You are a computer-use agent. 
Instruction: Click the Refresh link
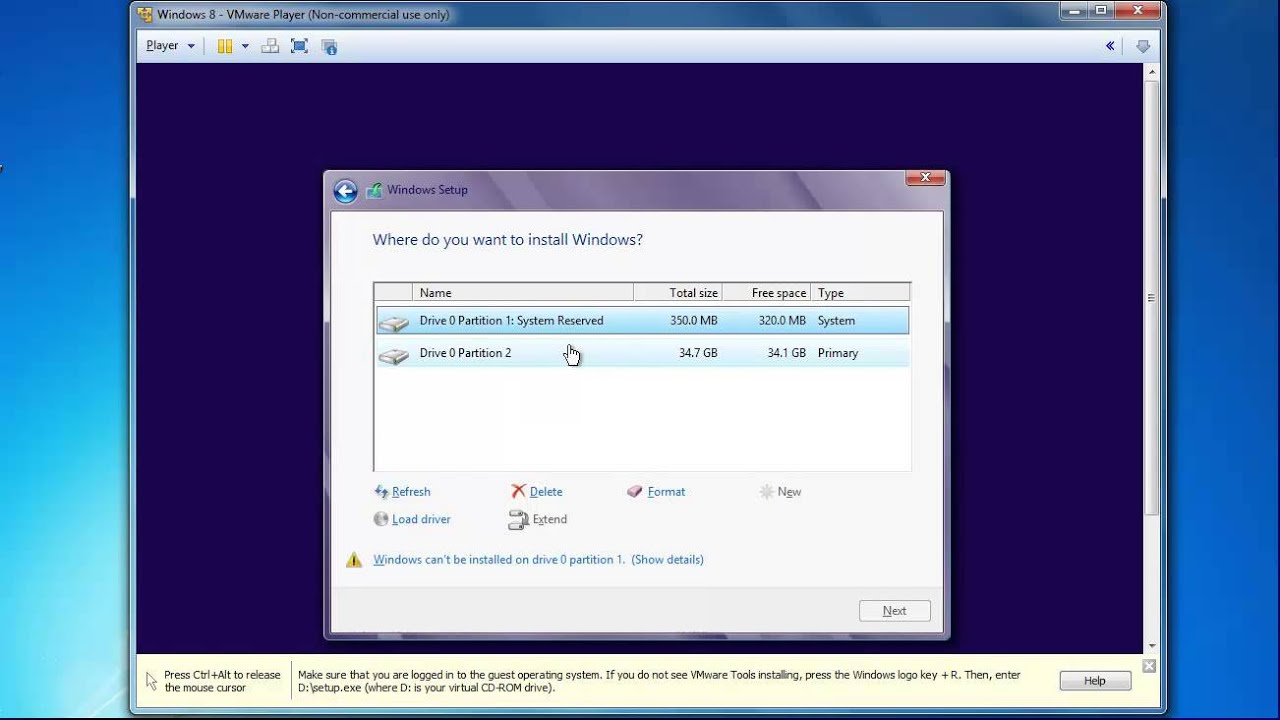tap(411, 492)
